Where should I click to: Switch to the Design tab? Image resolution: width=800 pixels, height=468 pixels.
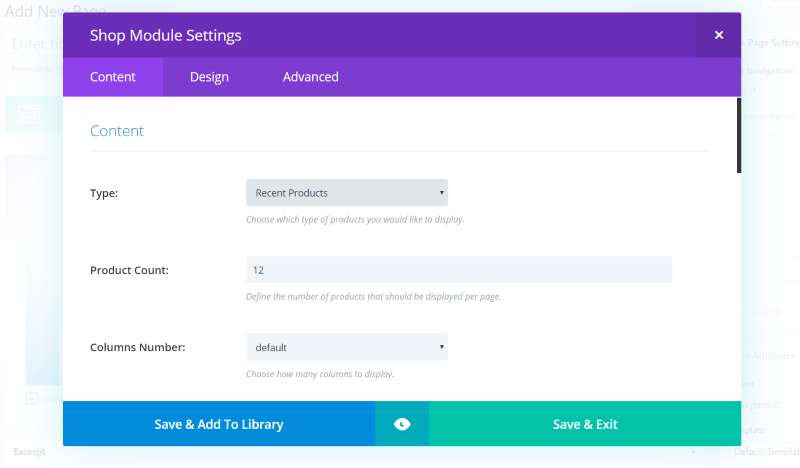pyautogui.click(x=209, y=77)
